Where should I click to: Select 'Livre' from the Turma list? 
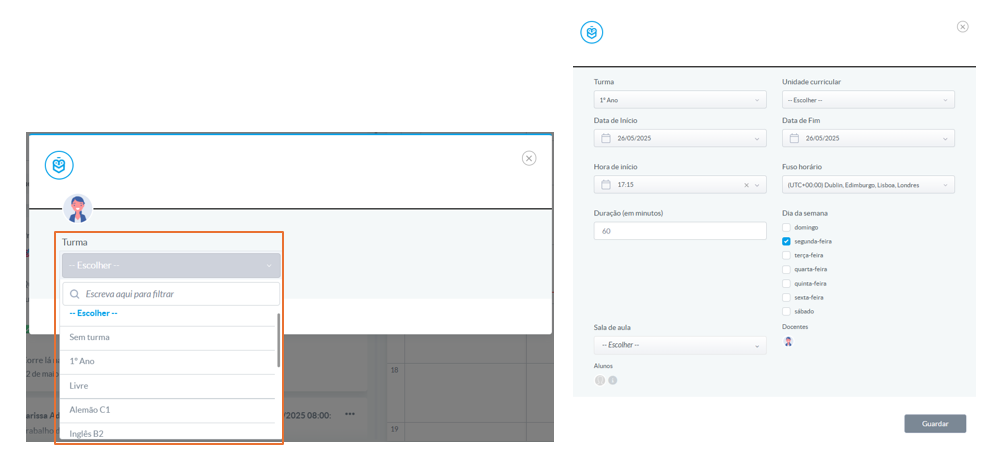[x=168, y=385]
